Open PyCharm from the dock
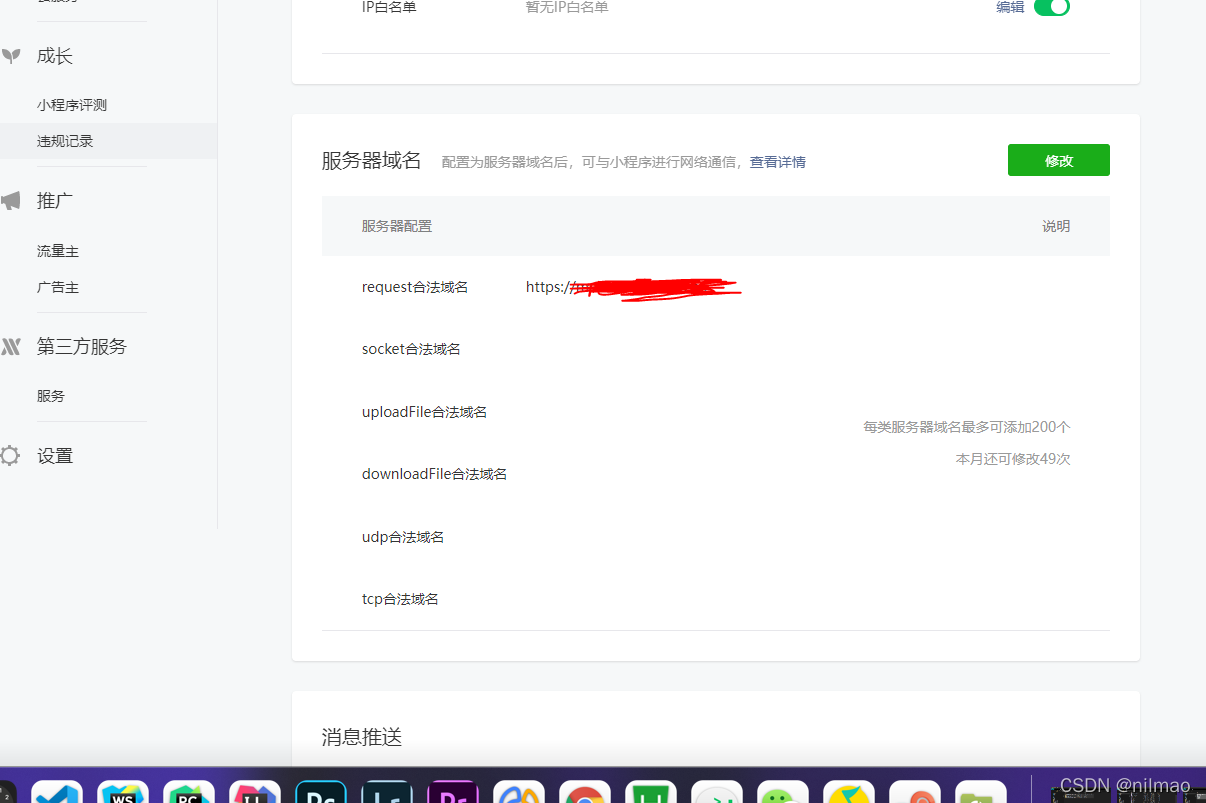Viewport: 1206px width, 803px height. point(188,795)
